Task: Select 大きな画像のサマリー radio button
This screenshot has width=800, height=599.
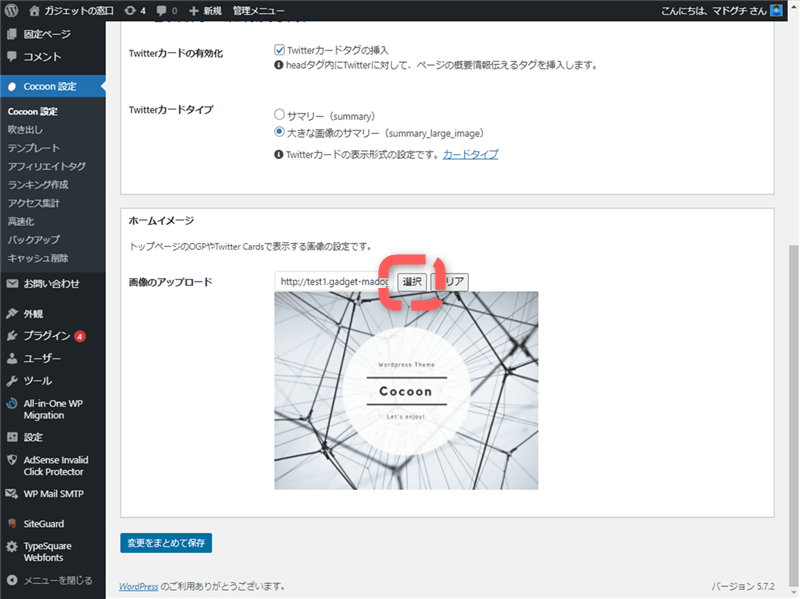Action: coord(279,132)
